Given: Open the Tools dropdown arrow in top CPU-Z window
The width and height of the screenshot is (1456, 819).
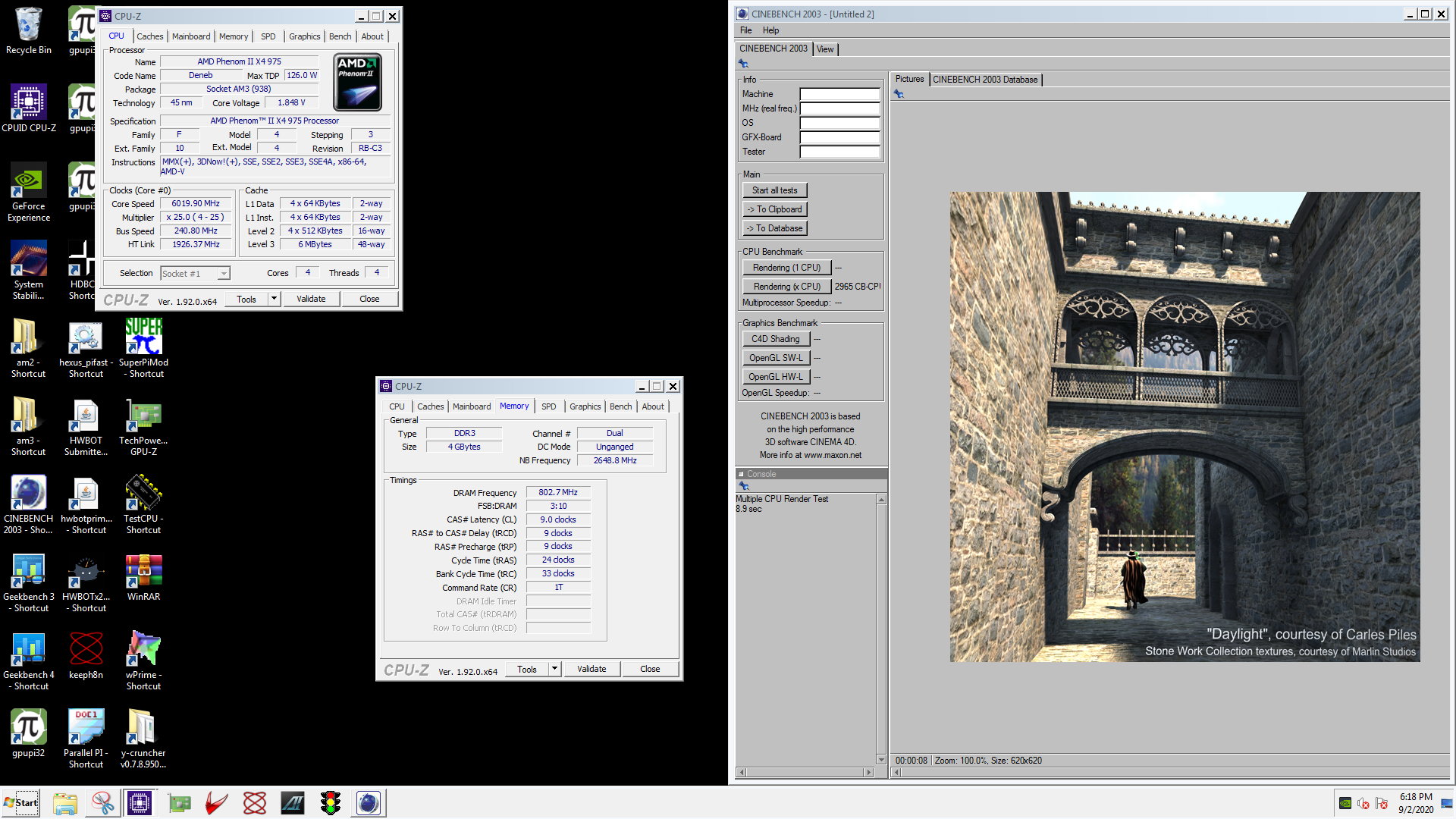Looking at the screenshot, I should [275, 299].
